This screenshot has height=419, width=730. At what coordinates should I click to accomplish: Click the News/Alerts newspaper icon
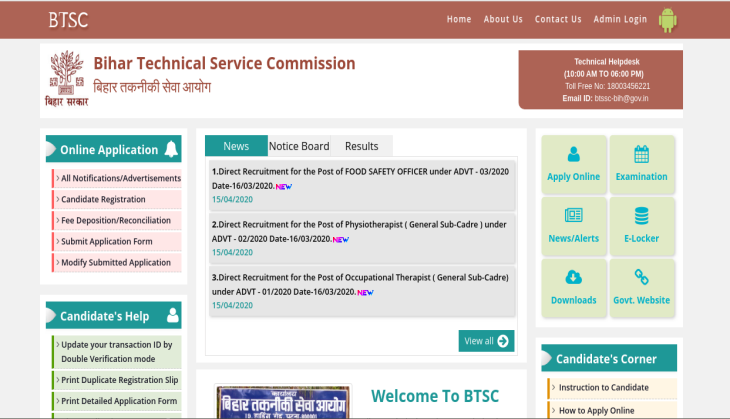[574, 215]
